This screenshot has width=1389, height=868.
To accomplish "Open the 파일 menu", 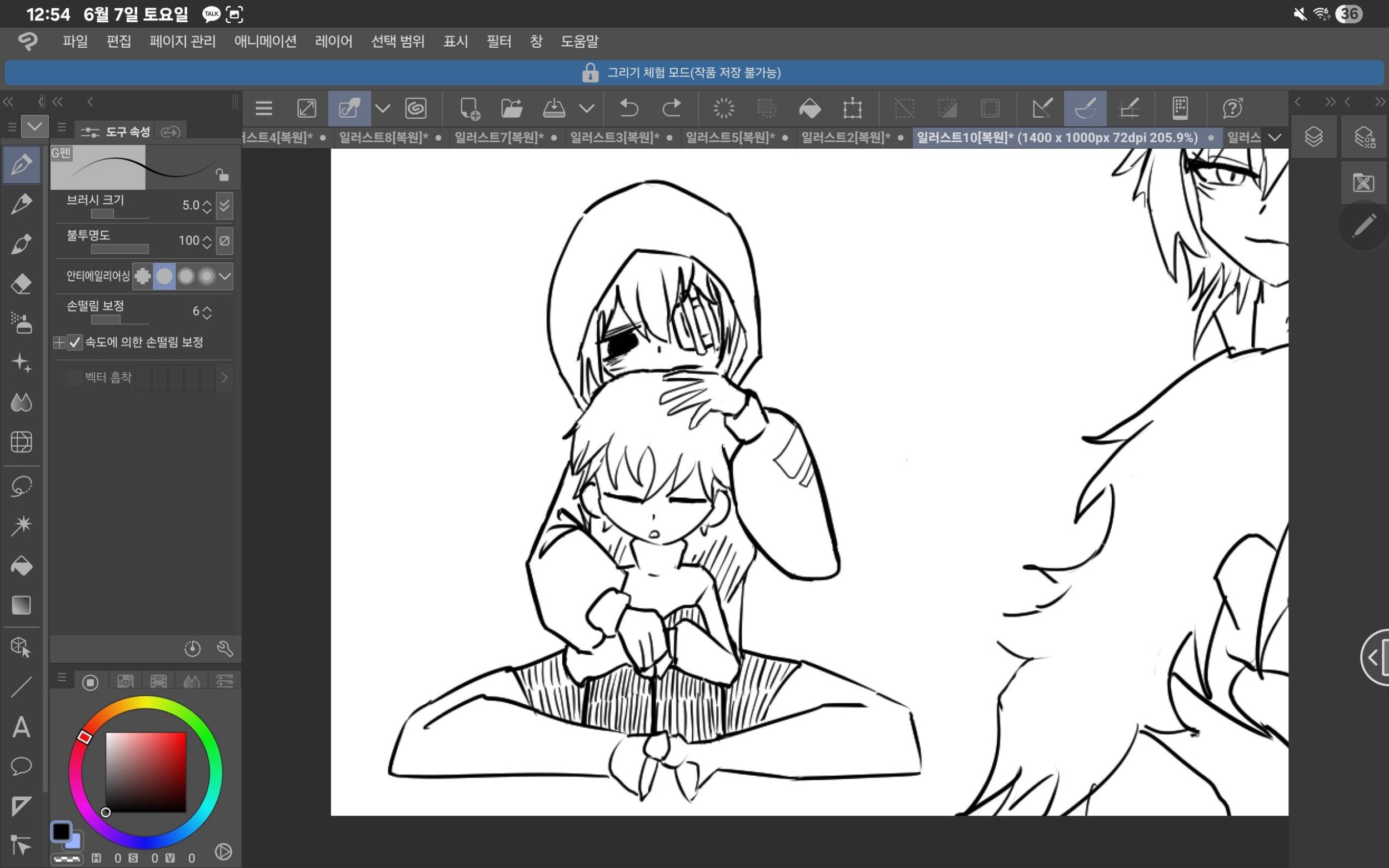I will pyautogui.click(x=75, y=41).
